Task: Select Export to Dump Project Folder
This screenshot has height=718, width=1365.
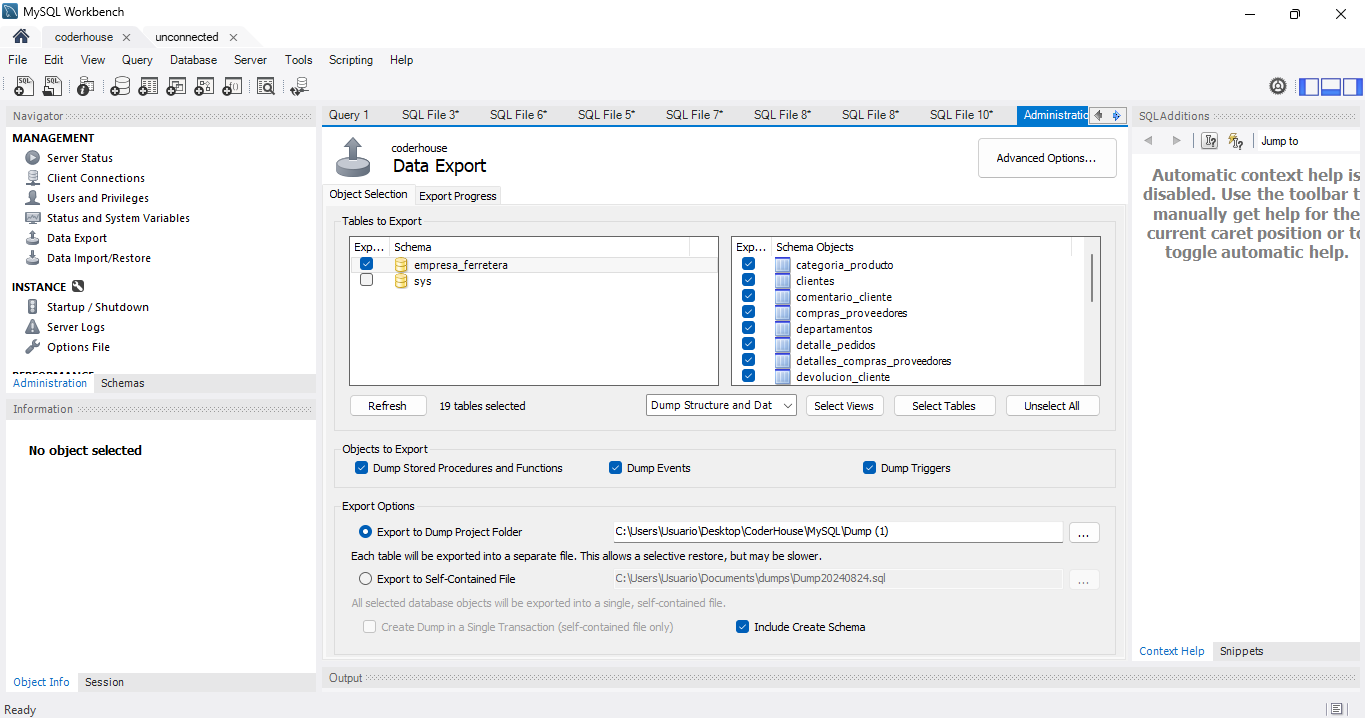Action: pos(365,532)
